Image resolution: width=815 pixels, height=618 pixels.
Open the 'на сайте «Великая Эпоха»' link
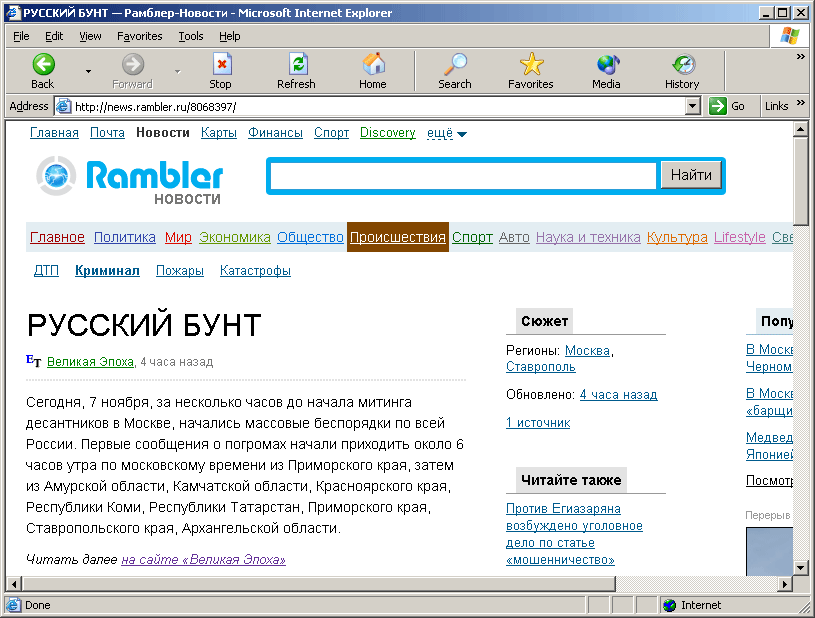[203, 560]
